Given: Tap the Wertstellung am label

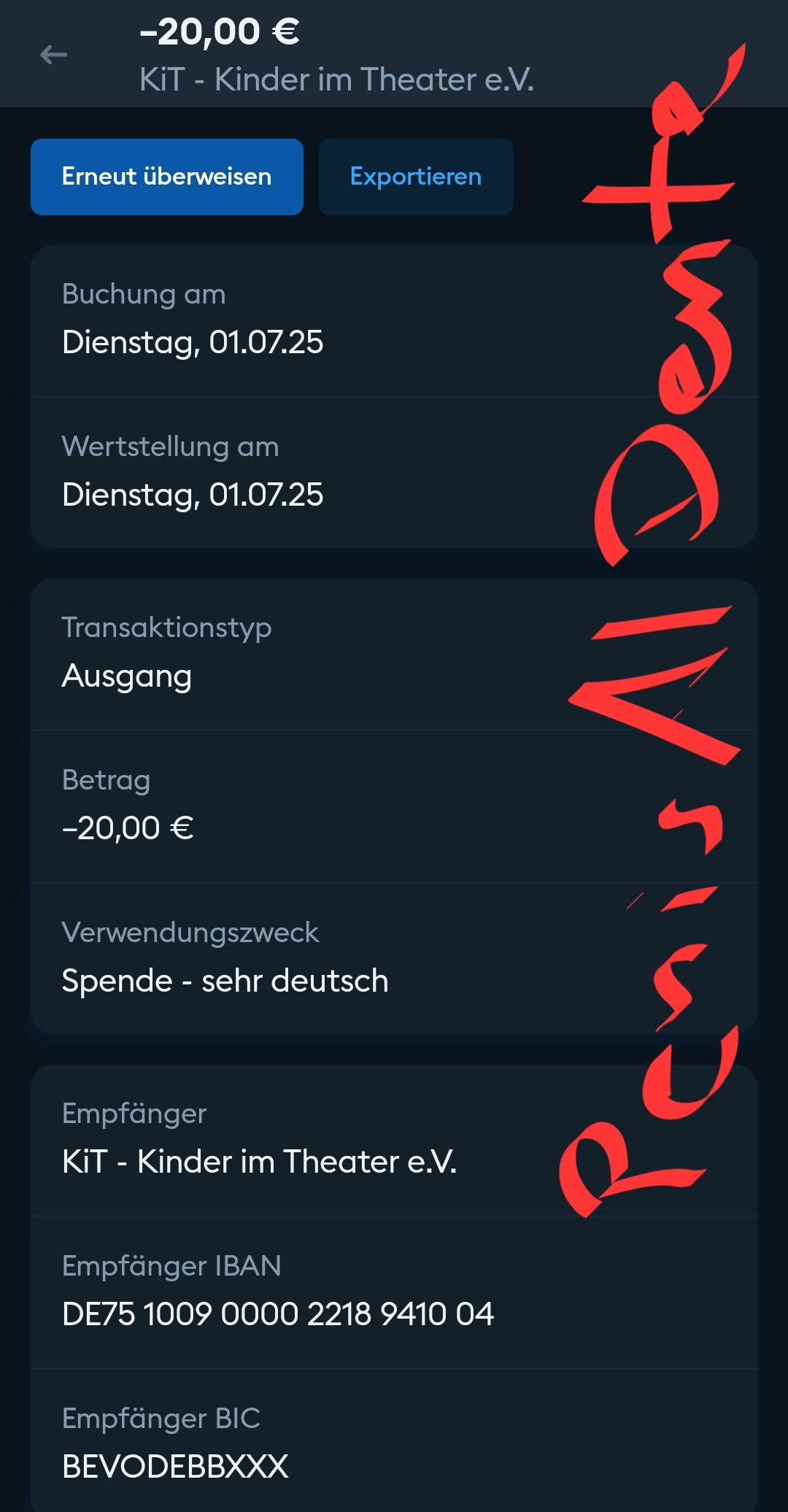Looking at the screenshot, I should click(170, 447).
